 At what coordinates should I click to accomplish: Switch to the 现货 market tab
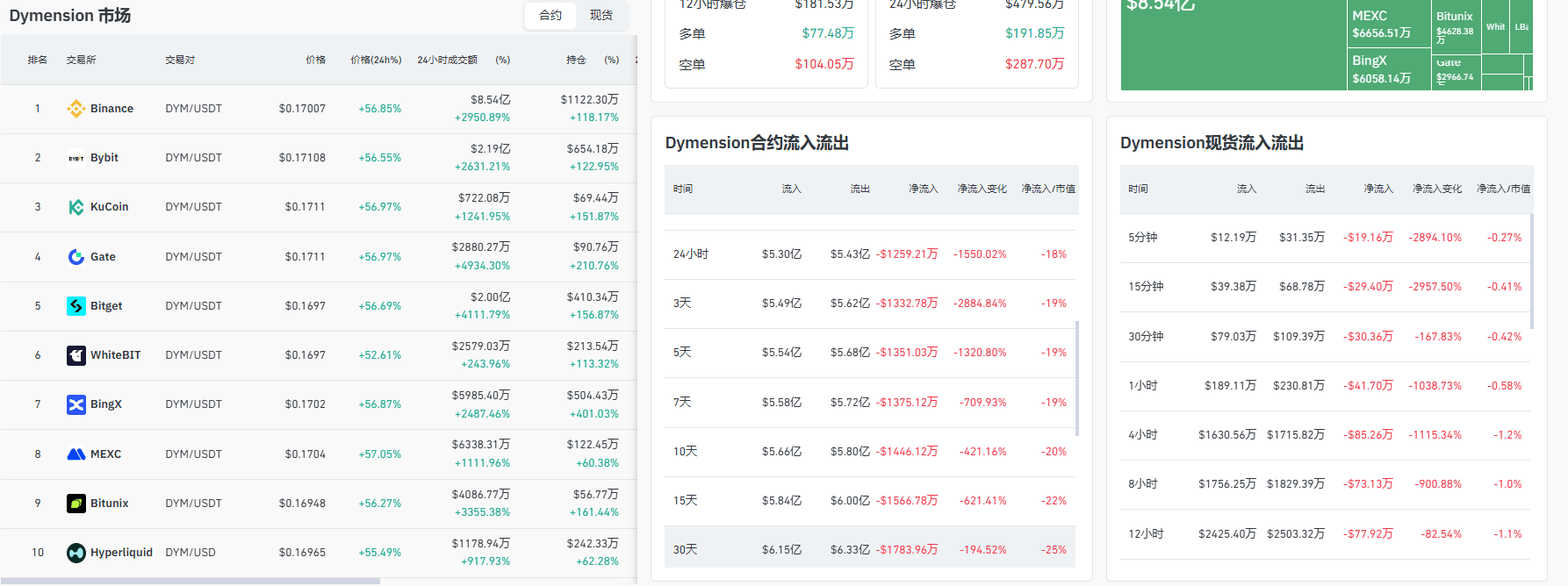pos(601,15)
